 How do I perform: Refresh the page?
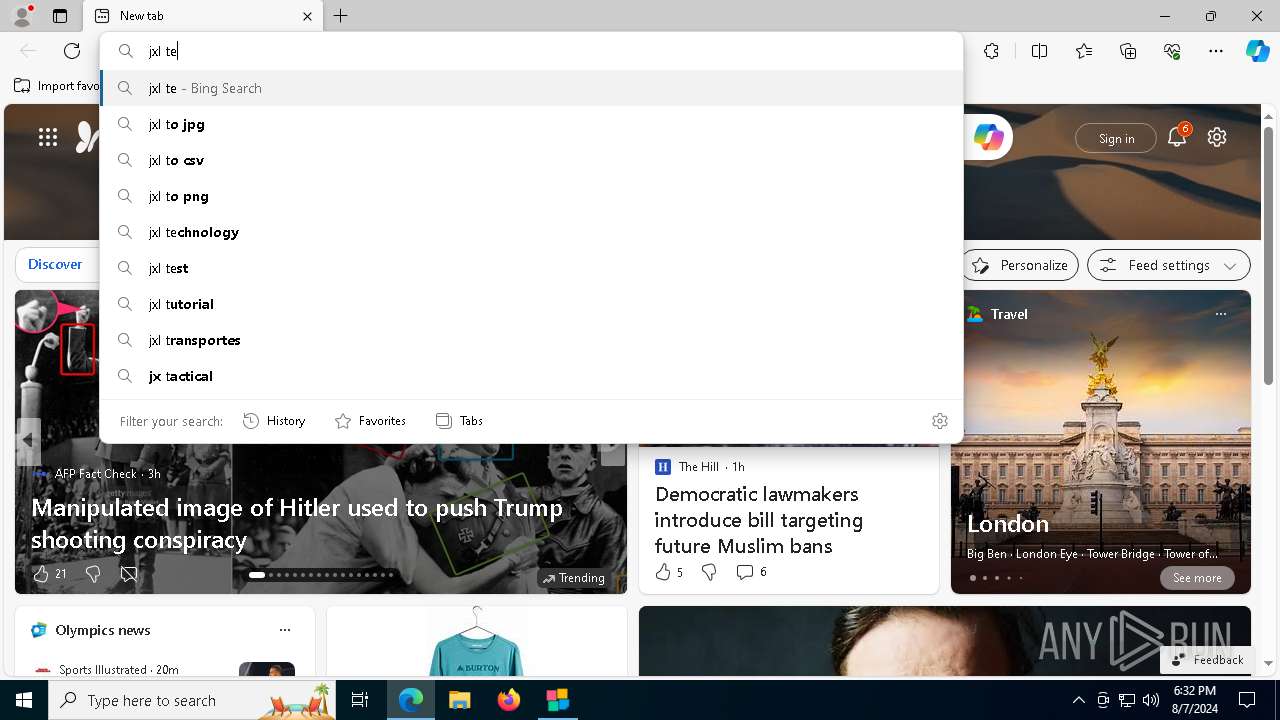[x=72, y=51]
